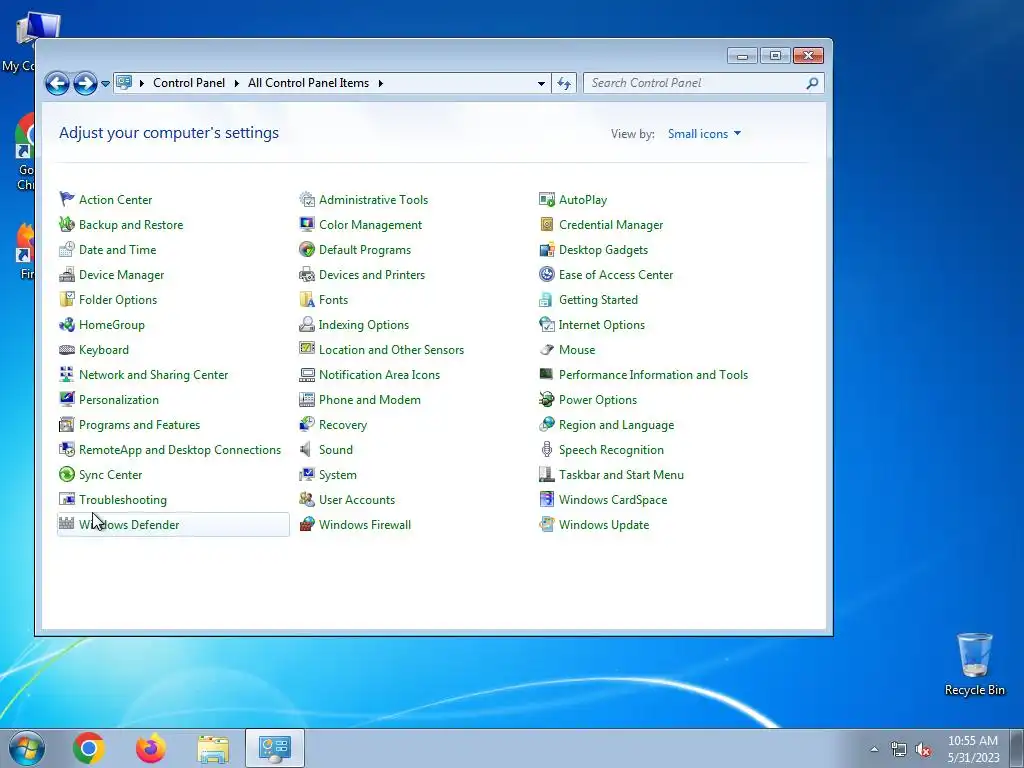Screen dimensions: 1024x768
Task: Open the Speech Recognition microphone icon
Action: pyautogui.click(x=547, y=449)
